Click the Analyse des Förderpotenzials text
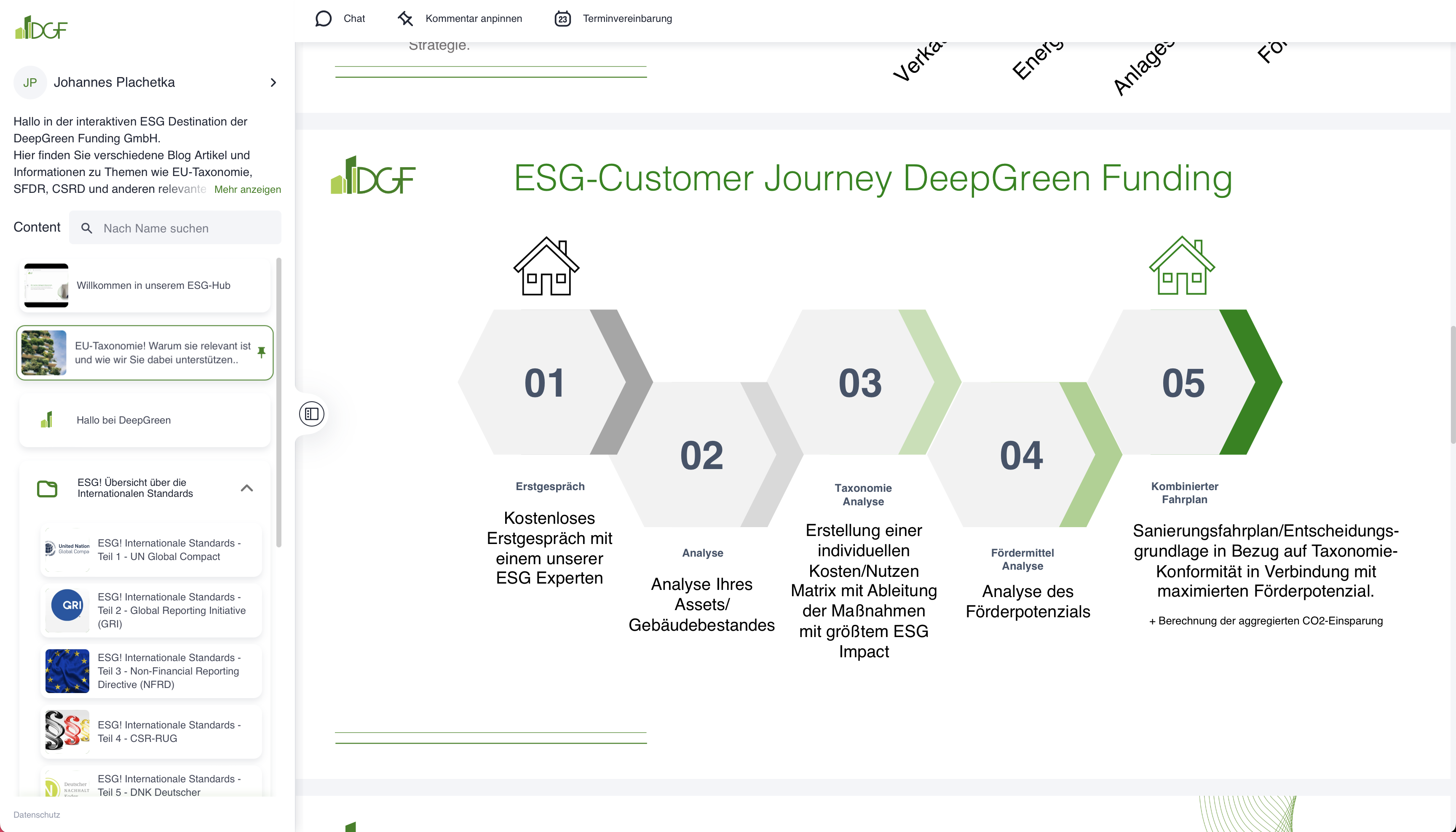1456x832 pixels. pos(1028,601)
